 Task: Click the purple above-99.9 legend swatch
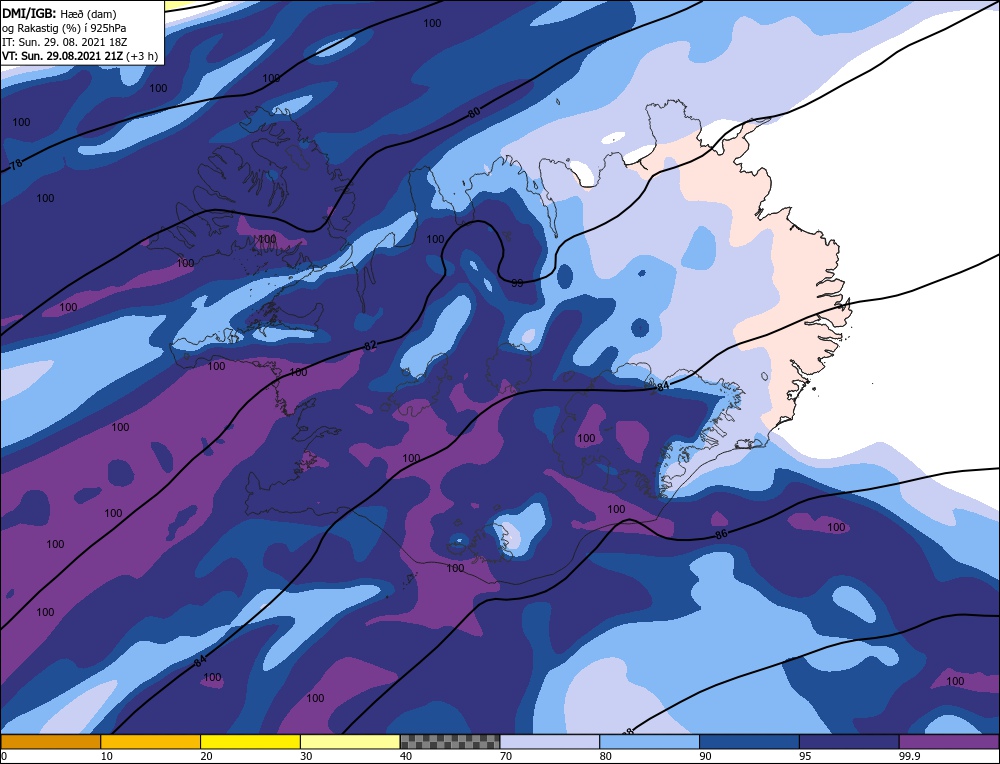pos(950,741)
